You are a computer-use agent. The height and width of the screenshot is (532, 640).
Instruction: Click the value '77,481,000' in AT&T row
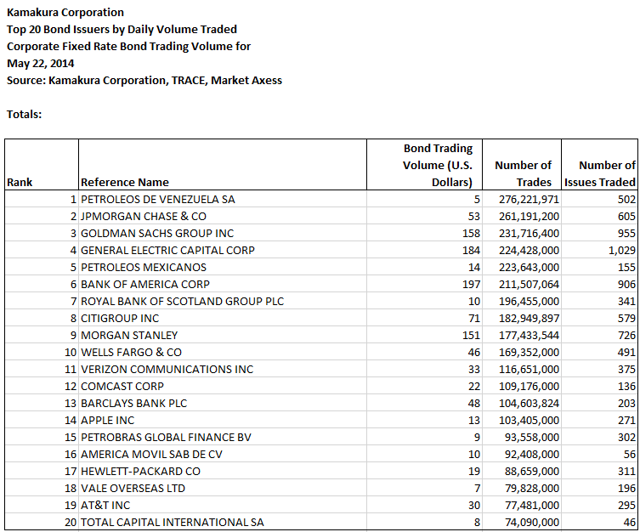point(532,505)
